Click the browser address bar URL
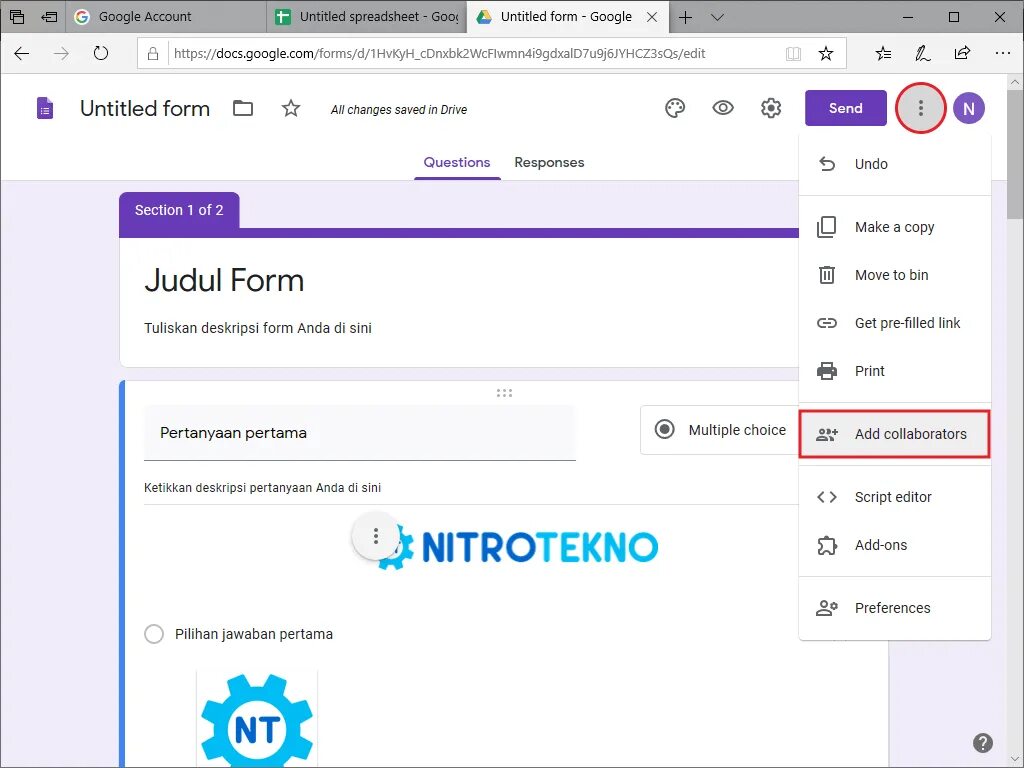This screenshot has height=768, width=1024. [x=439, y=54]
